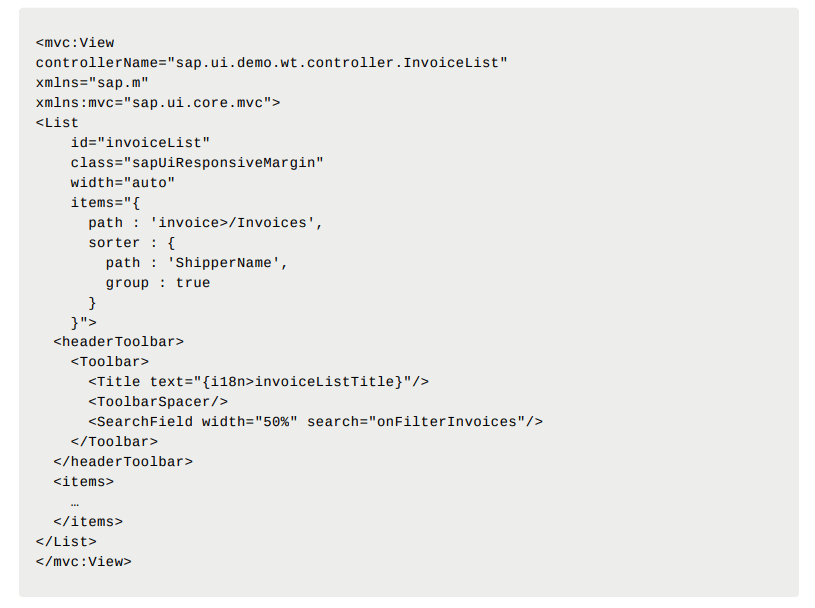Click the width="auto" attribute line
815x608 pixels.
click(x=122, y=183)
